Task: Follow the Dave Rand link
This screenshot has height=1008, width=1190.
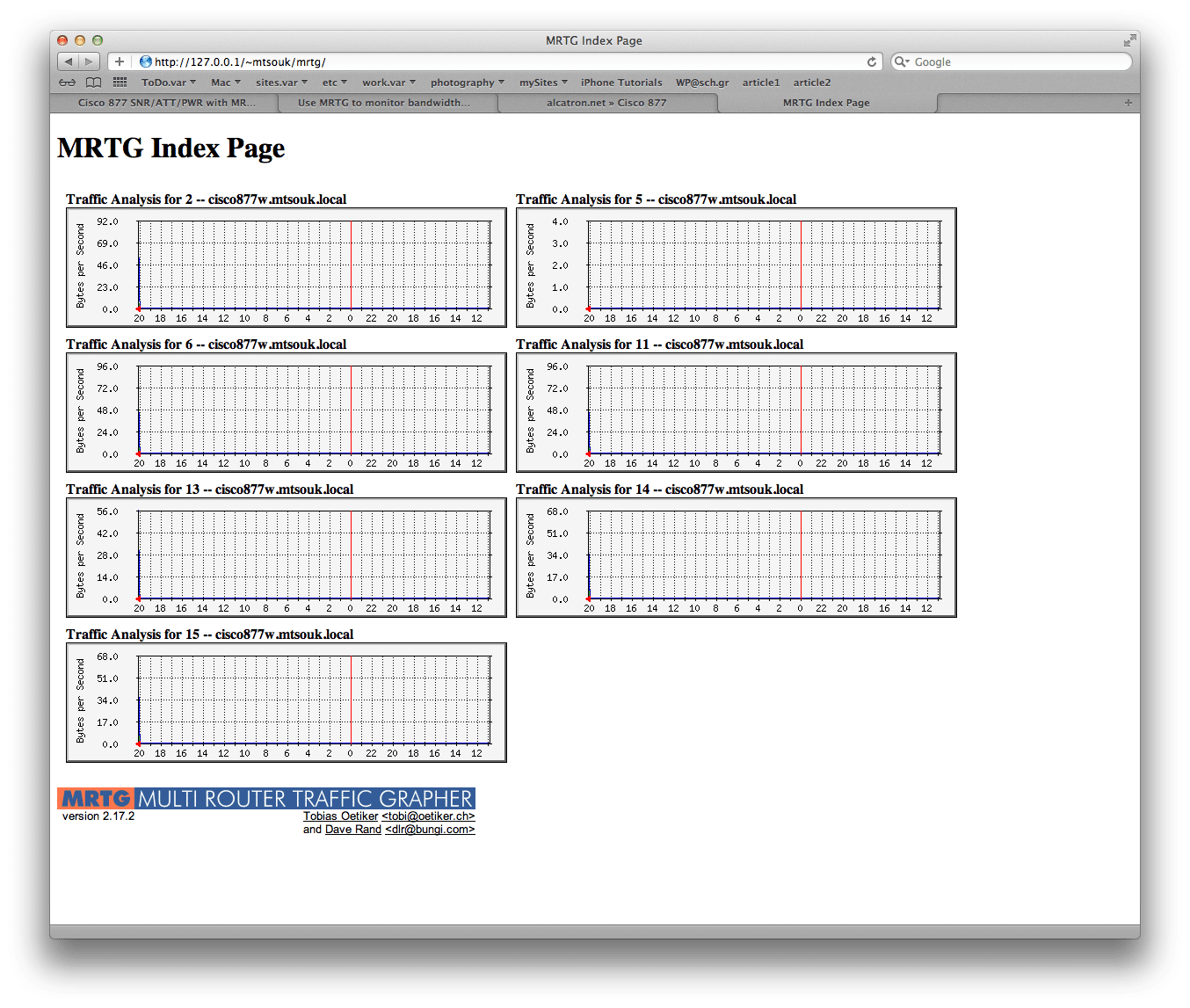Action: click(x=353, y=830)
